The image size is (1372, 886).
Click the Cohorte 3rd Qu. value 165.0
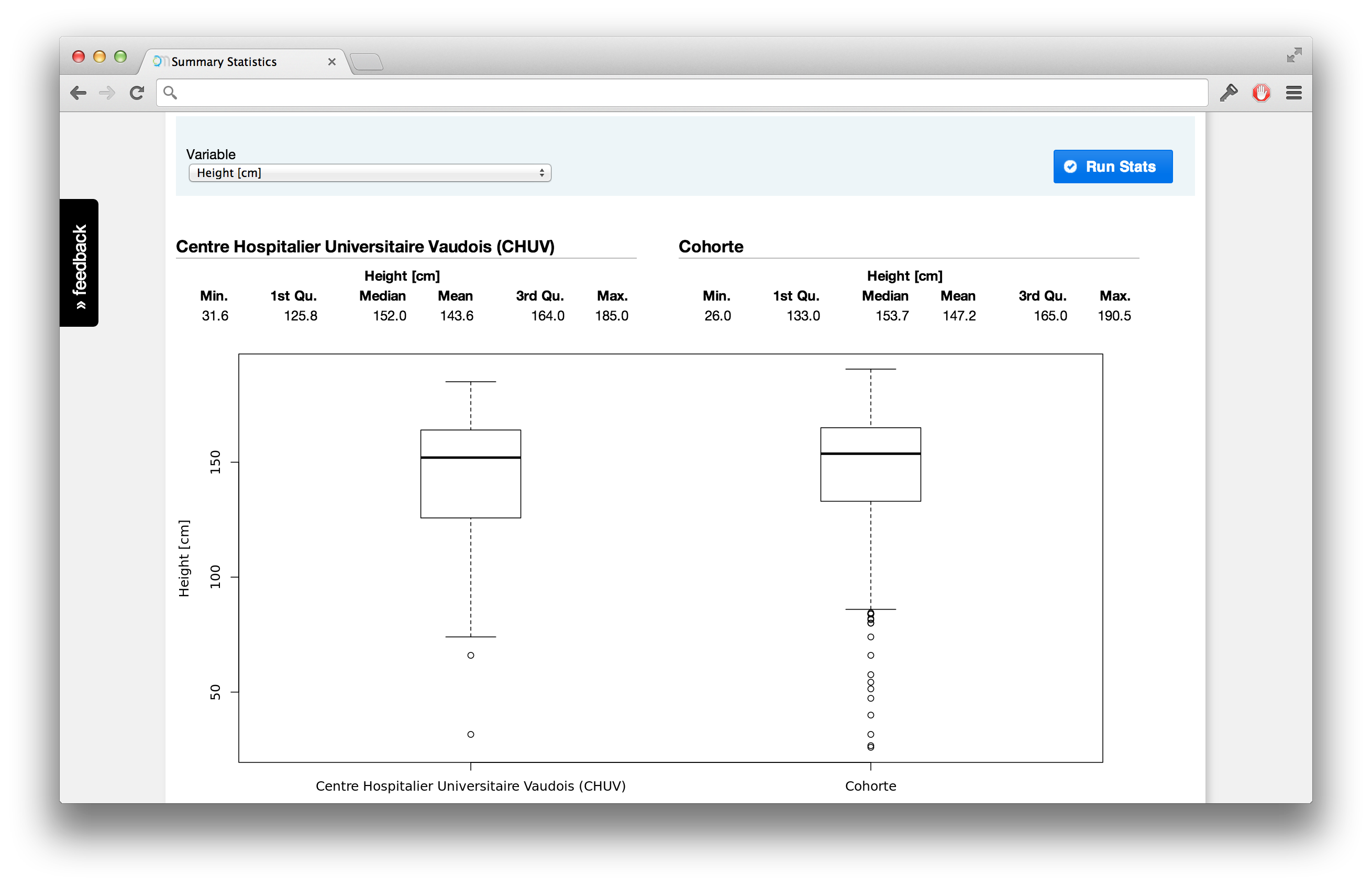point(1050,316)
